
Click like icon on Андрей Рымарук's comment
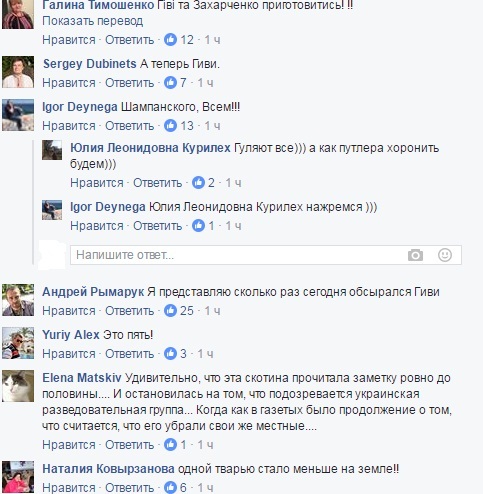(x=170, y=311)
